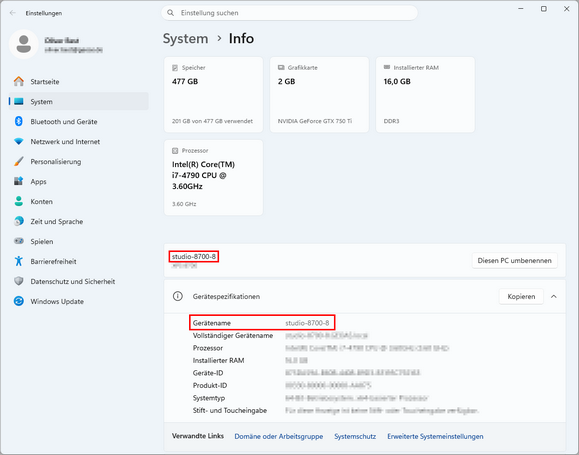579x455 pixels.
Task: Open Windows Update settings
Action: click(x=79, y=301)
